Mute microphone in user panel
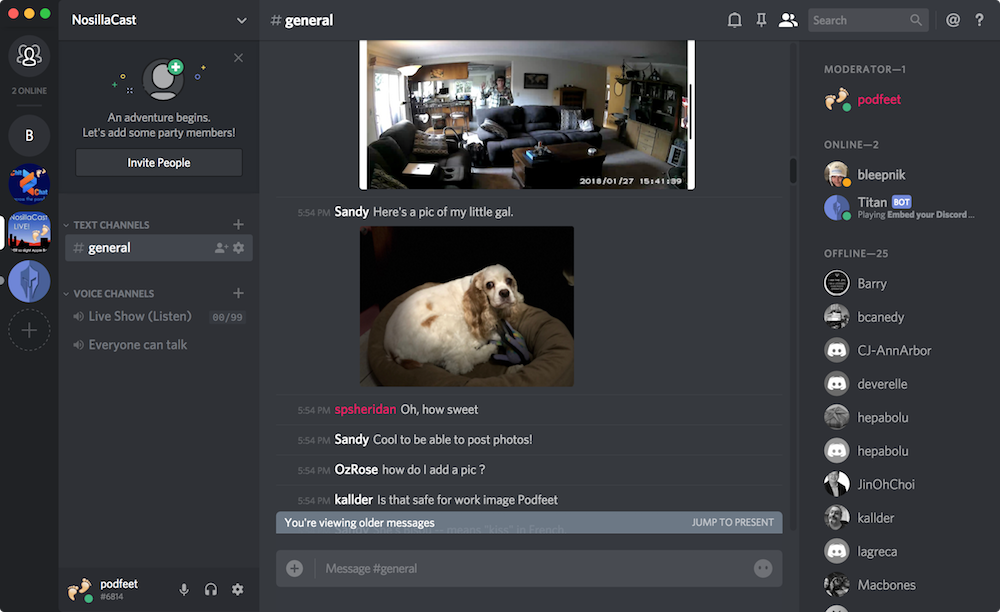This screenshot has height=612, width=1000. tap(184, 590)
